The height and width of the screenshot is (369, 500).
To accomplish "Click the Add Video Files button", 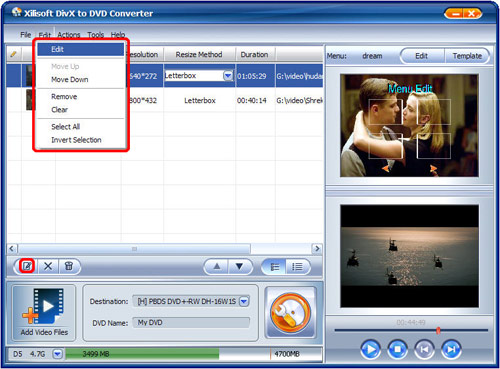I will 44,312.
